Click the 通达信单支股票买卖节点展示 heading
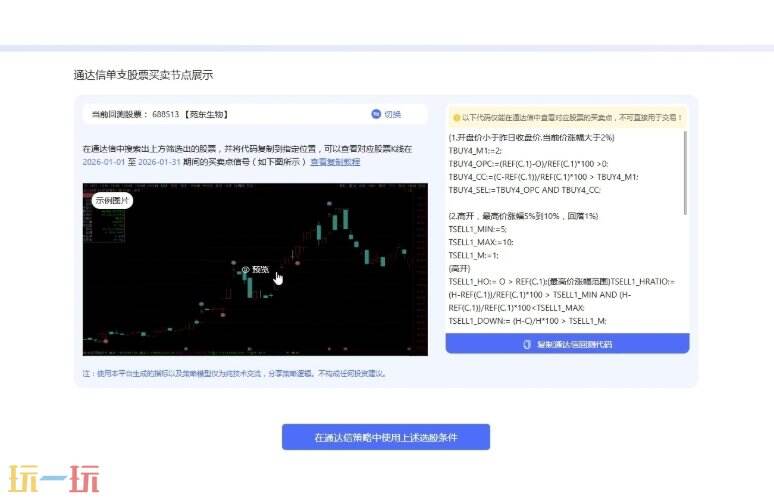The image size is (774, 498). pyautogui.click(x=143, y=75)
